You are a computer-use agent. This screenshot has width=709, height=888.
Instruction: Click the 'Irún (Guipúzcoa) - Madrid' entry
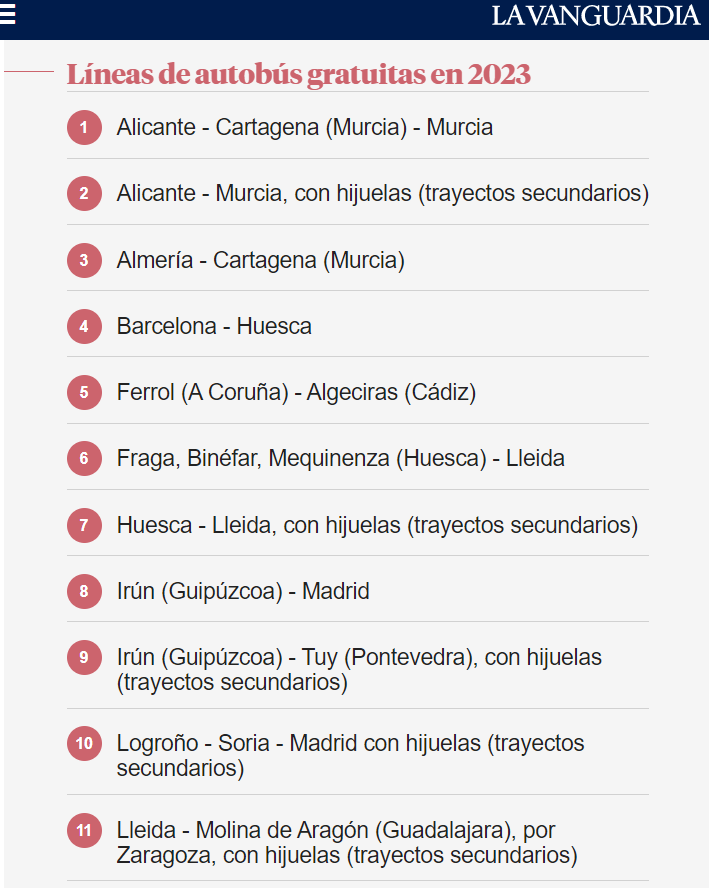pyautogui.click(x=243, y=591)
